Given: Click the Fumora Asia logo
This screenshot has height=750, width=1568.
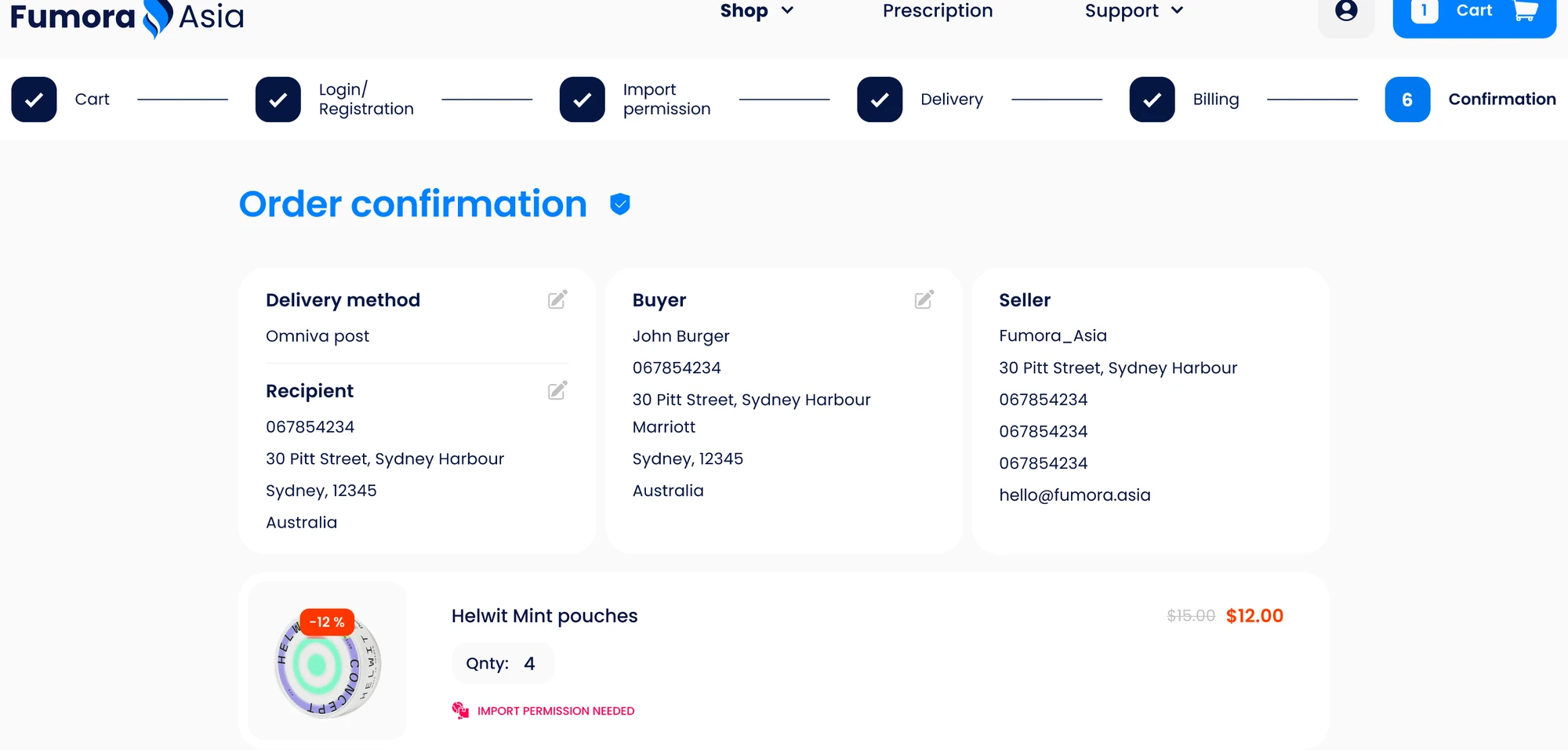Looking at the screenshot, I should tap(127, 17).
